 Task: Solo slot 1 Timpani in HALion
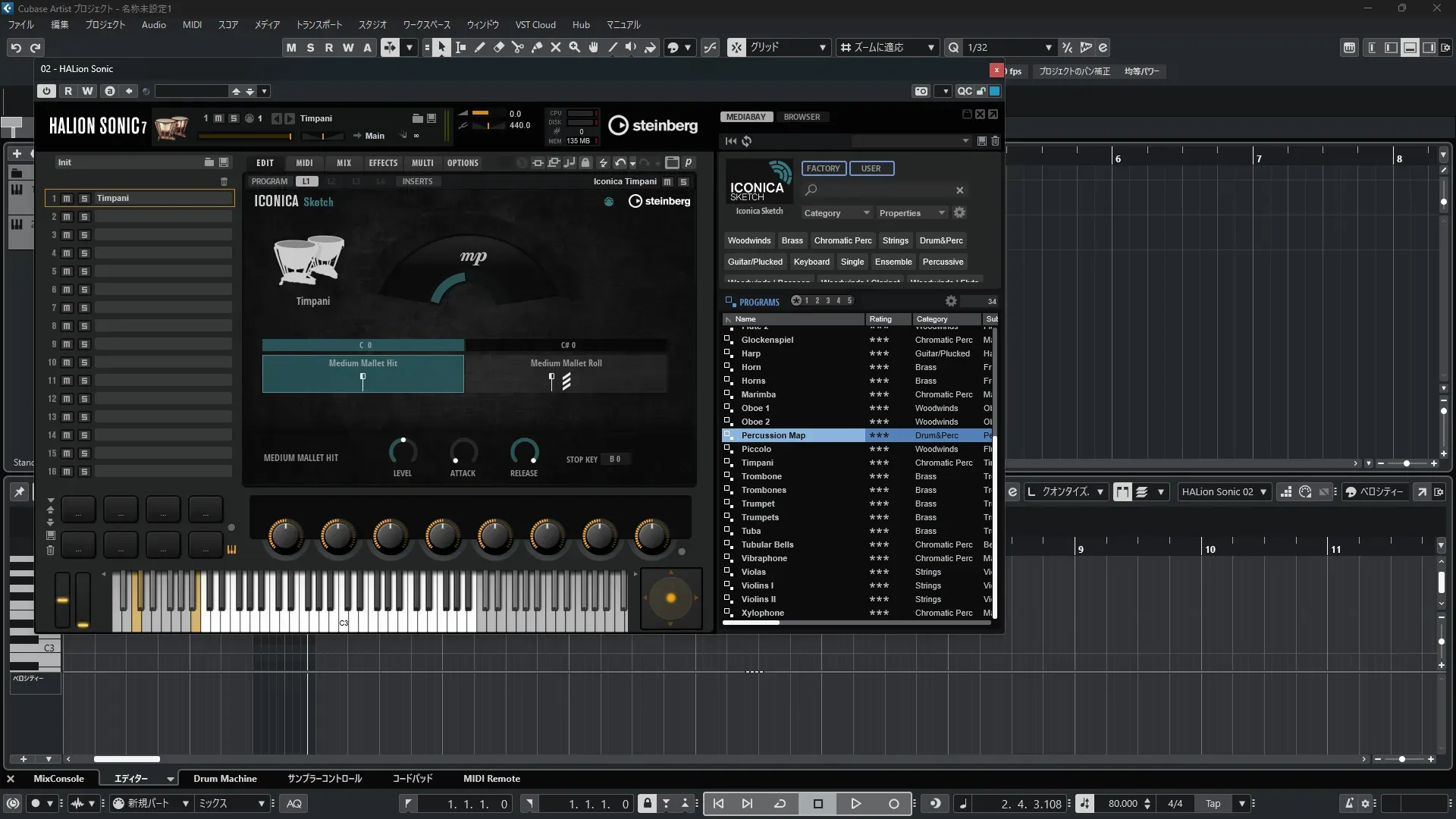pos(84,199)
